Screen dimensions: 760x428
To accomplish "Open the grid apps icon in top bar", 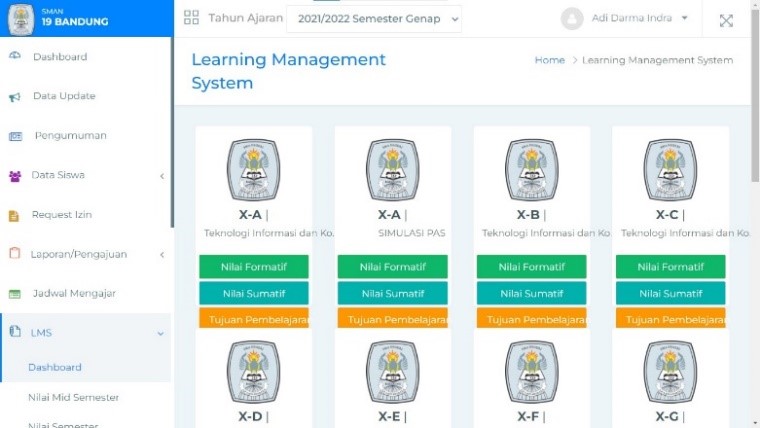I will tap(192, 18).
